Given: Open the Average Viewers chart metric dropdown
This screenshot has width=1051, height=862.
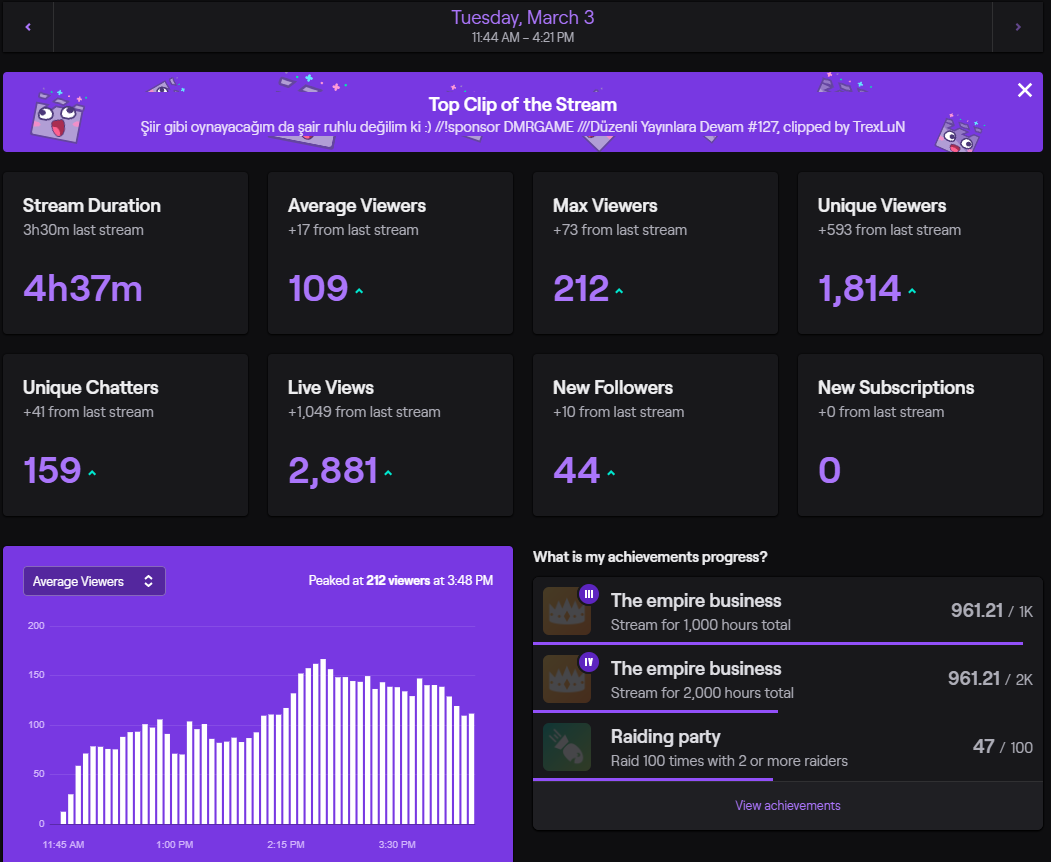Looking at the screenshot, I should (x=95, y=581).
